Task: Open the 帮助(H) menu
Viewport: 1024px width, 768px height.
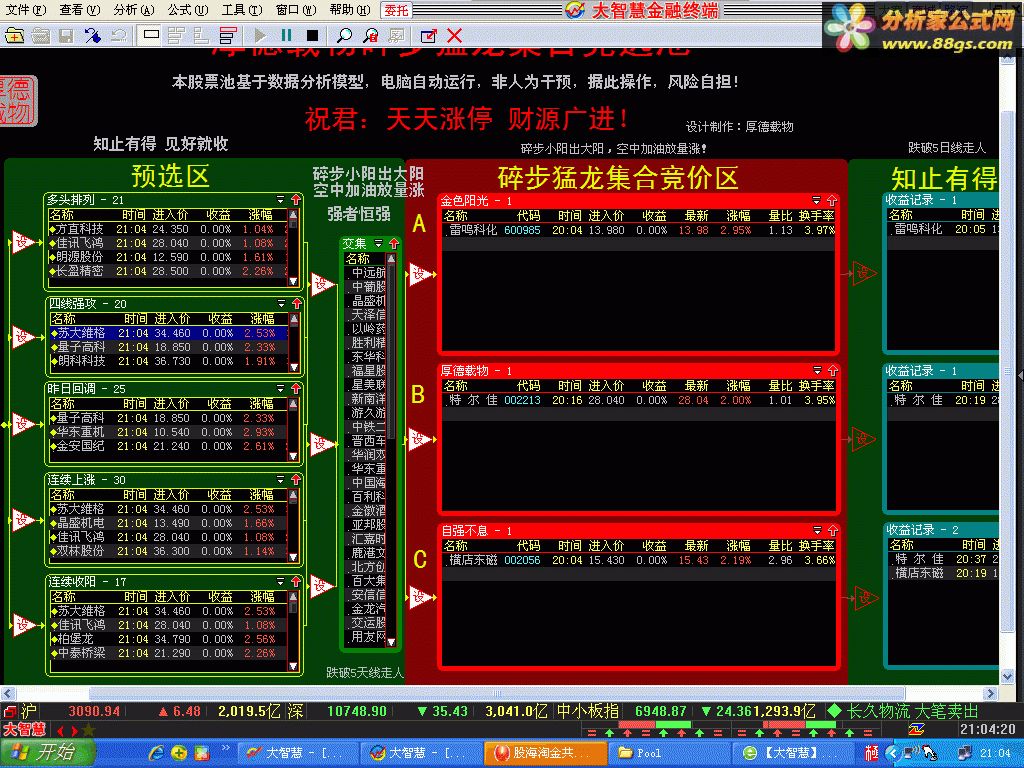Action: coord(349,9)
